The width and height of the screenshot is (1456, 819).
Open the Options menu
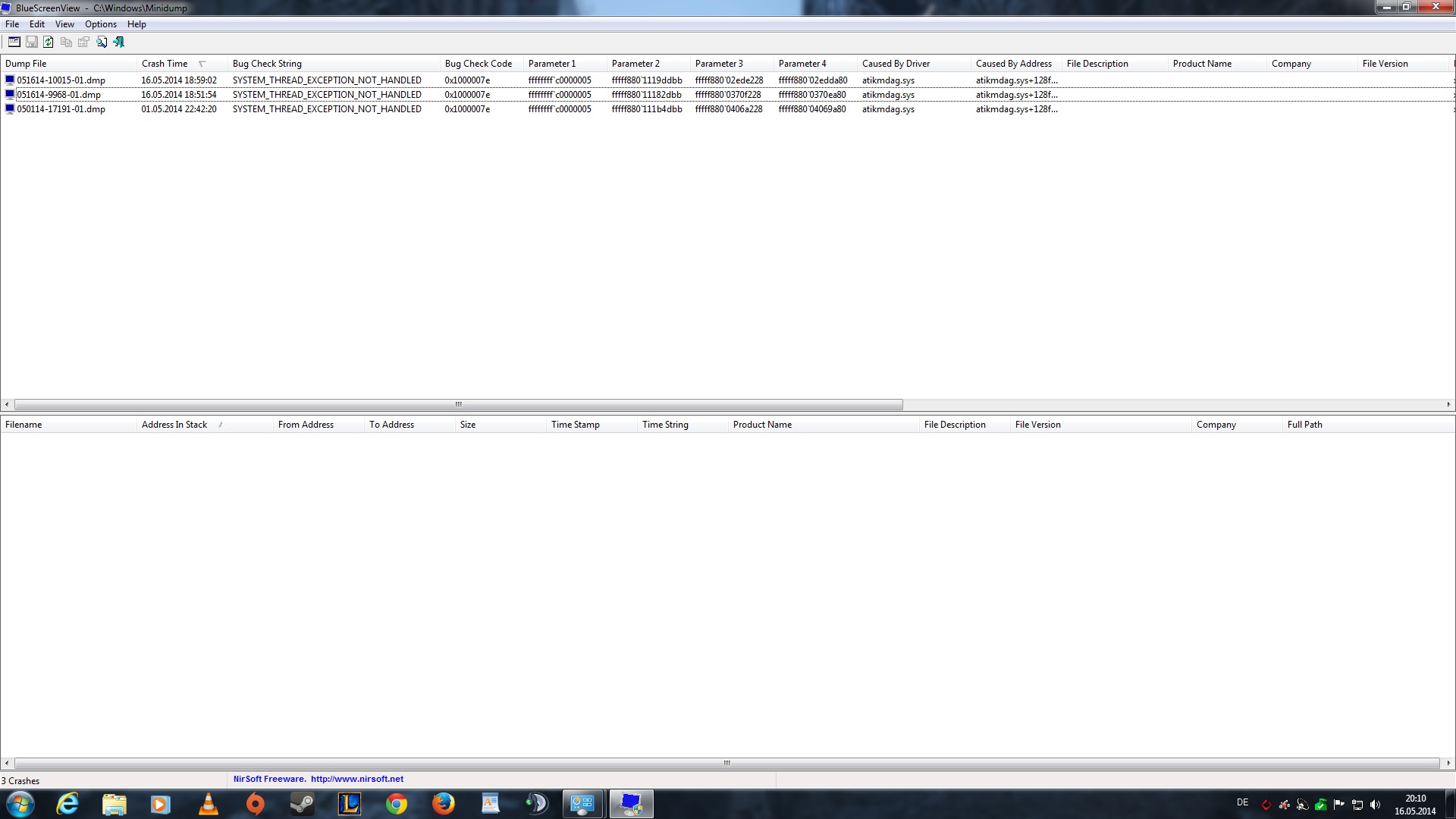pos(100,24)
